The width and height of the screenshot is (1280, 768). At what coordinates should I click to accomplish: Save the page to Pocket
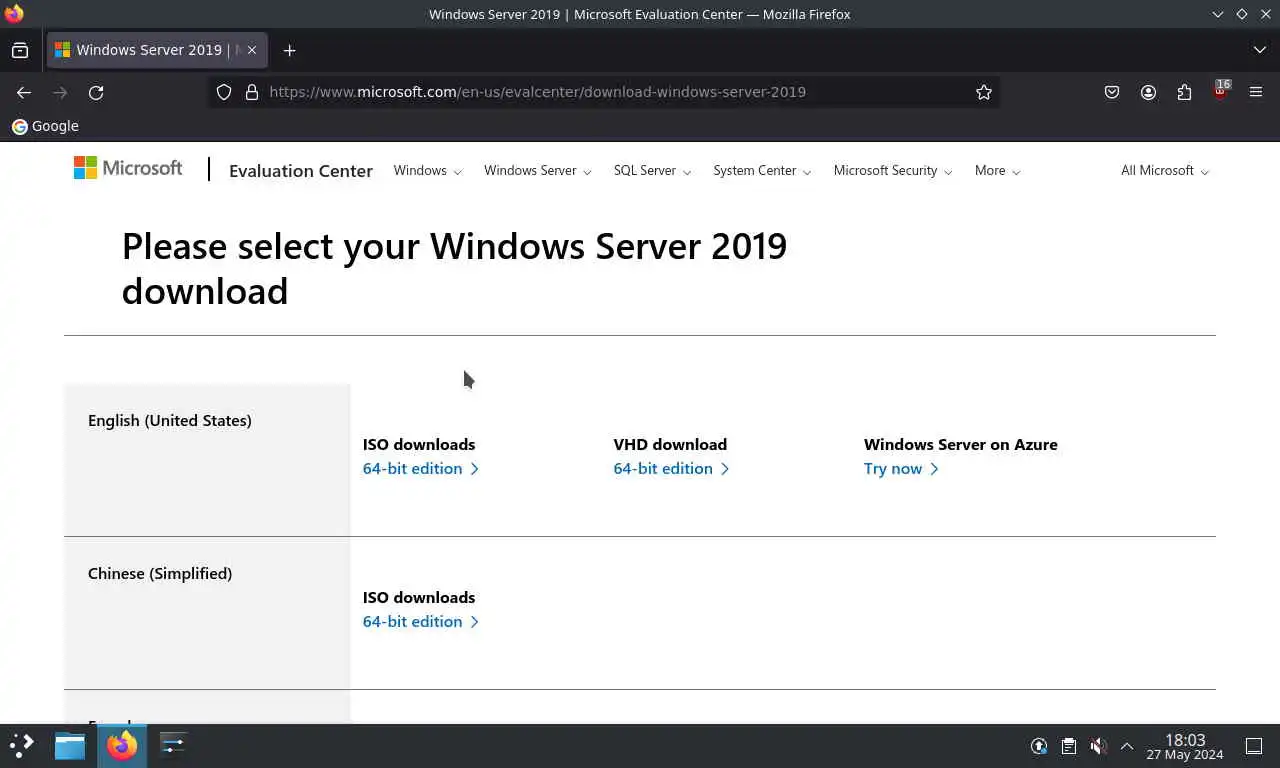pos(1112,92)
